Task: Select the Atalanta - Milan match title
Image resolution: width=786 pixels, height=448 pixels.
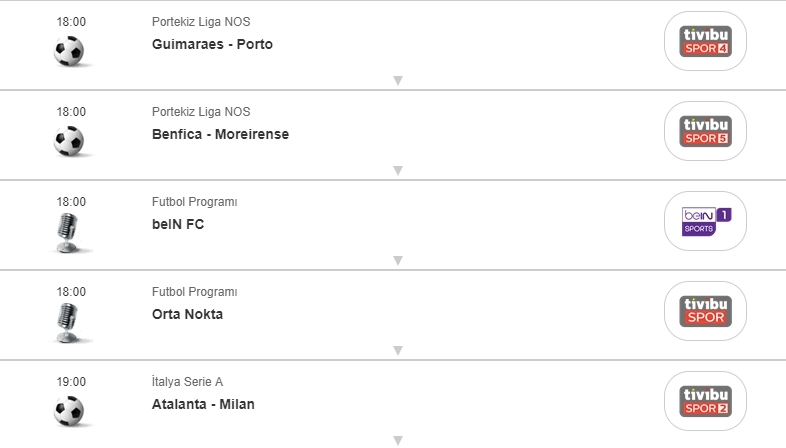Action: 203,404
